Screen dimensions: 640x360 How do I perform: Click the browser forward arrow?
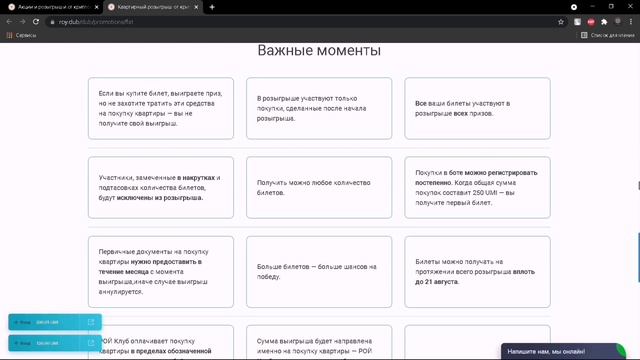coord(22,22)
